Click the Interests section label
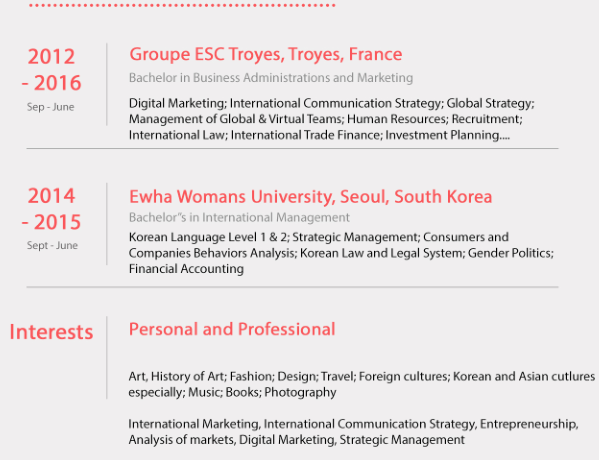This screenshot has height=460, width=599. coord(51,332)
